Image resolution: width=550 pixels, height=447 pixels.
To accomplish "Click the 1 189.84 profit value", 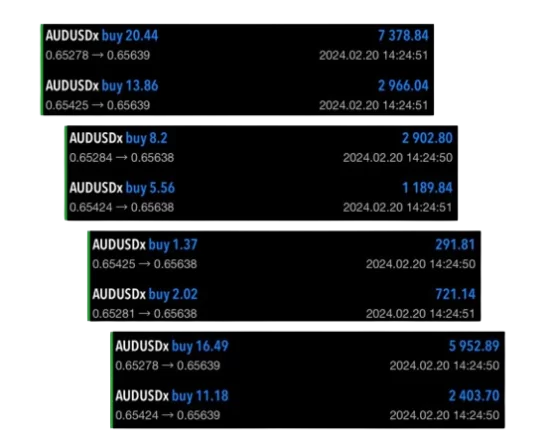I will pyautogui.click(x=427, y=188).
